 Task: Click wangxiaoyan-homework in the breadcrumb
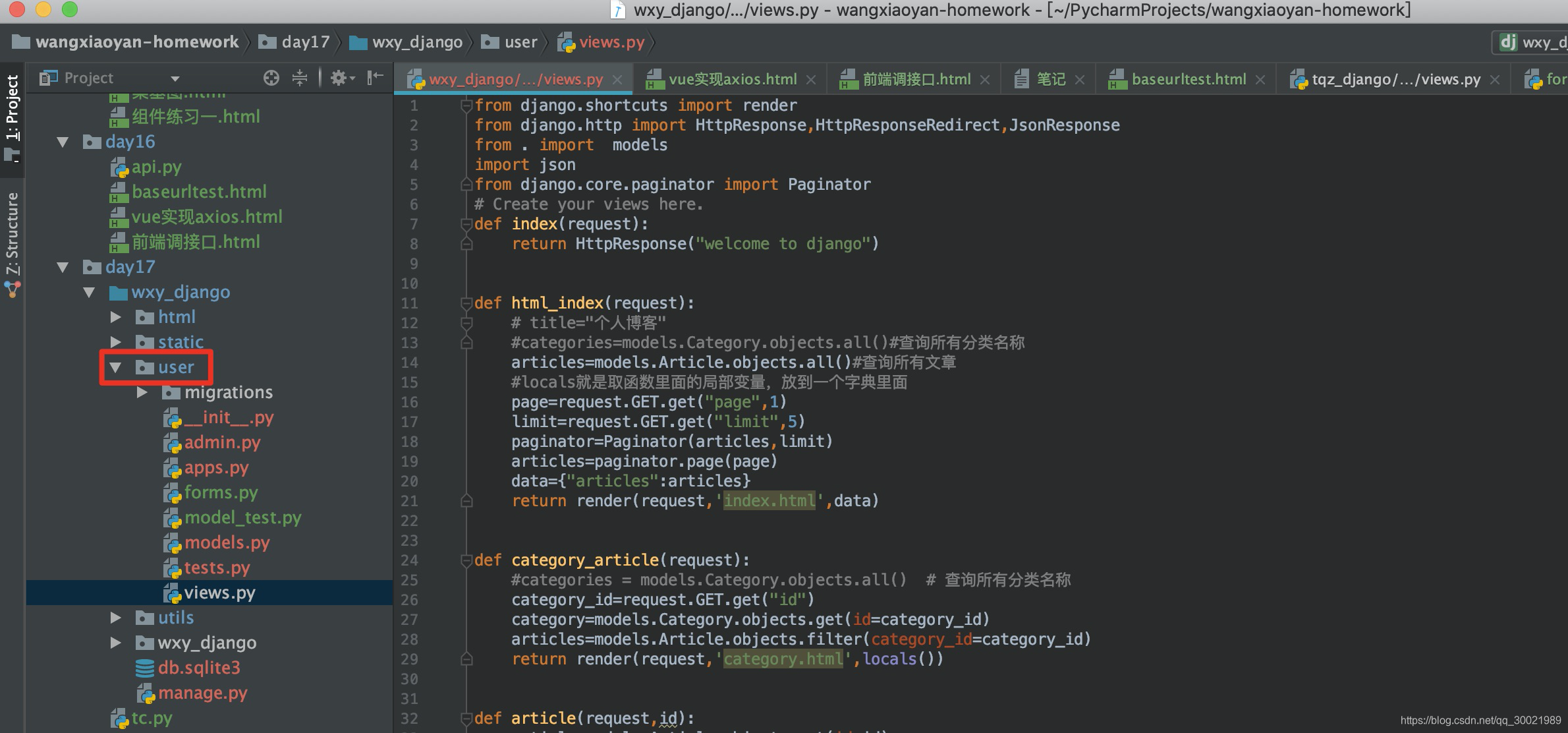pos(126,42)
